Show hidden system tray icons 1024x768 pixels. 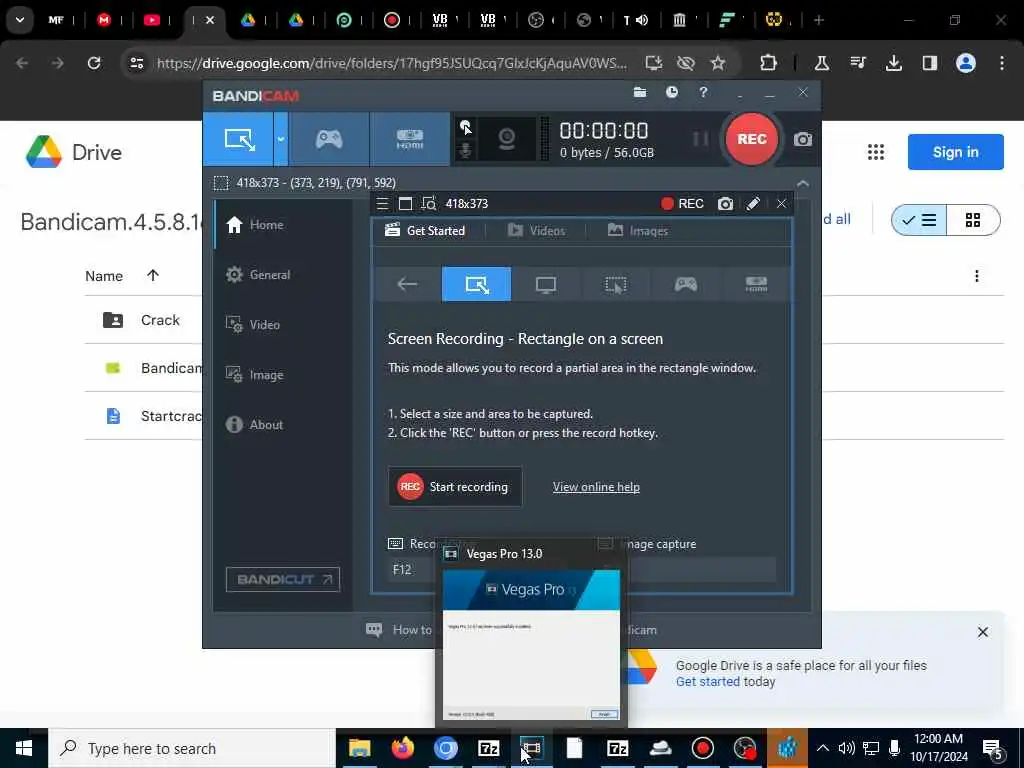point(823,748)
